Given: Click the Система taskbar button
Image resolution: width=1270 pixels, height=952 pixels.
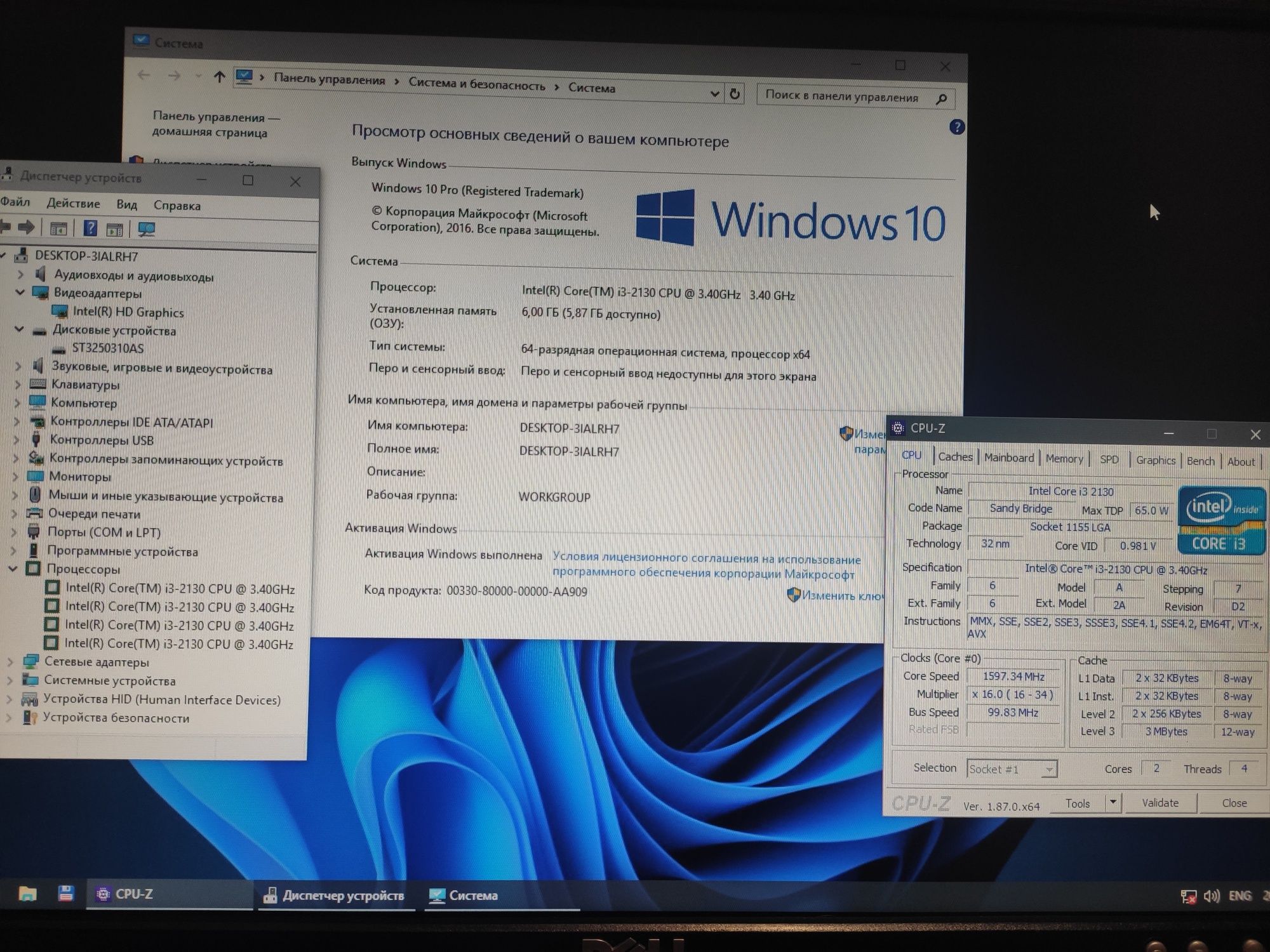Looking at the screenshot, I should pyautogui.click(x=502, y=896).
